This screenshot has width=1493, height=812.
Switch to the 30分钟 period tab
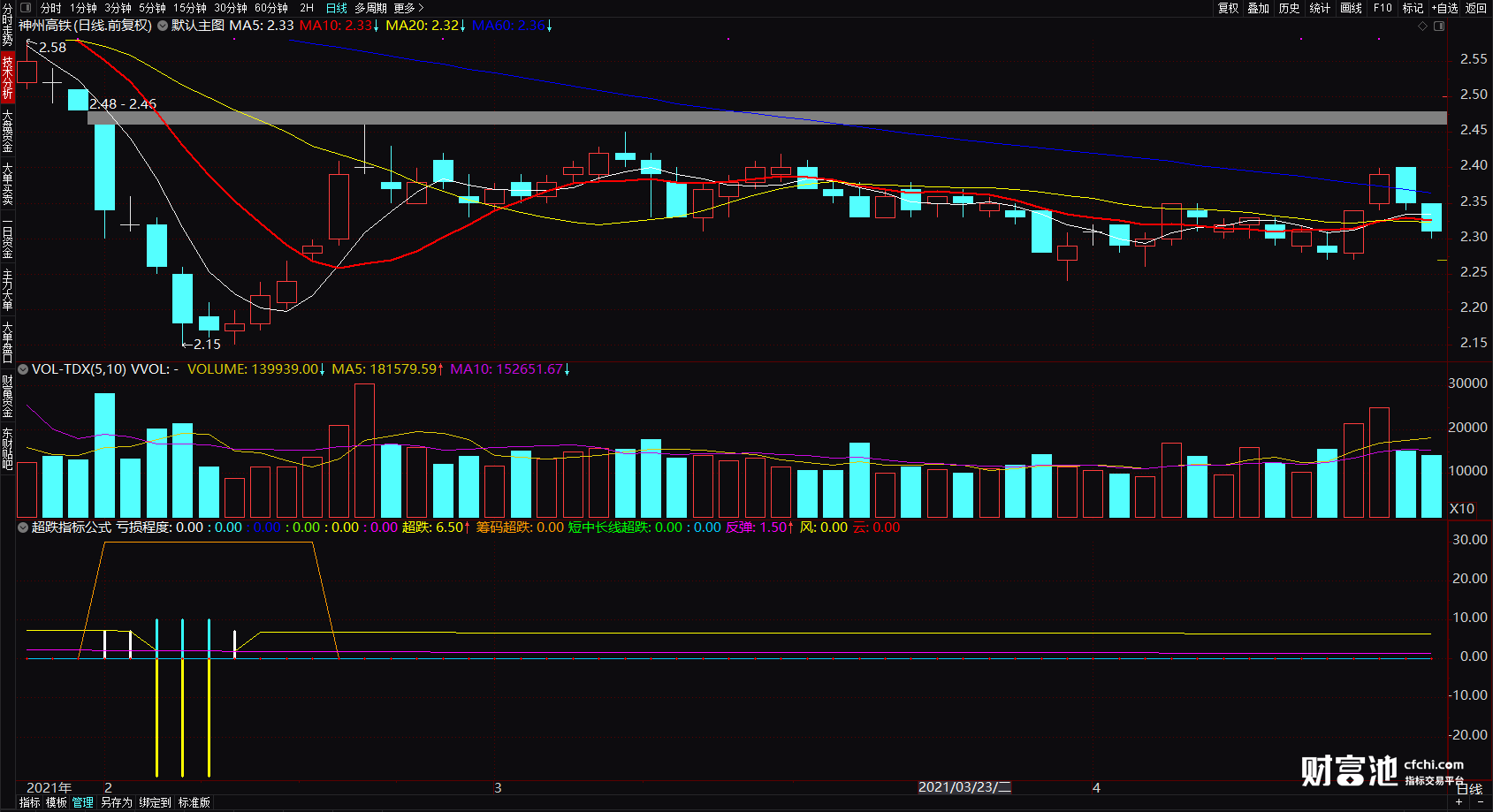(231, 8)
